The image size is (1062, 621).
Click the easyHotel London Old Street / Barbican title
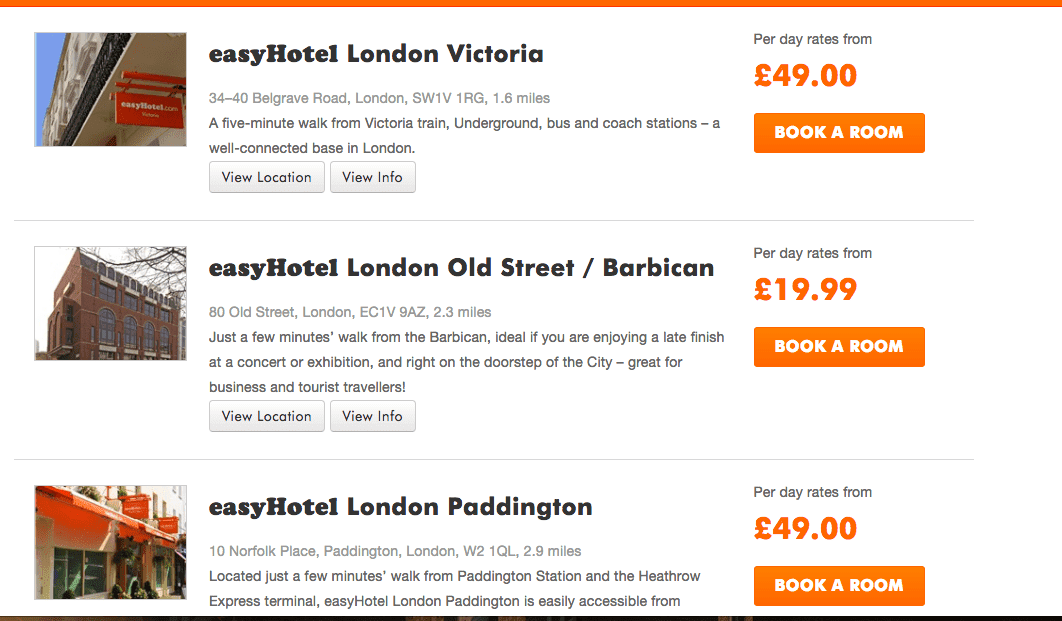tap(461, 268)
